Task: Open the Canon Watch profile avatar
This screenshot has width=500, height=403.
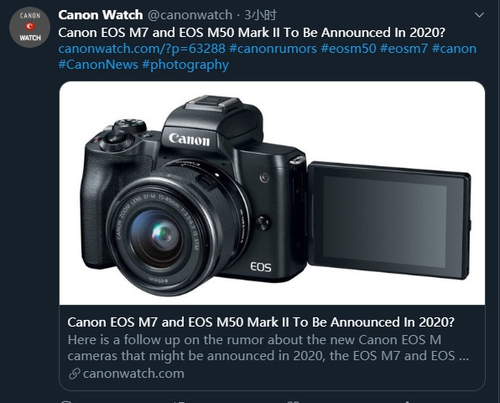Action: coord(30,27)
